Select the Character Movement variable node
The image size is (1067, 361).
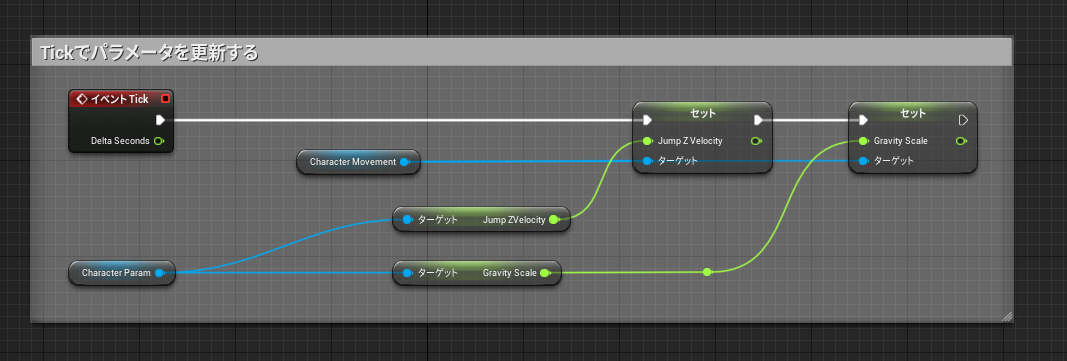(359, 162)
